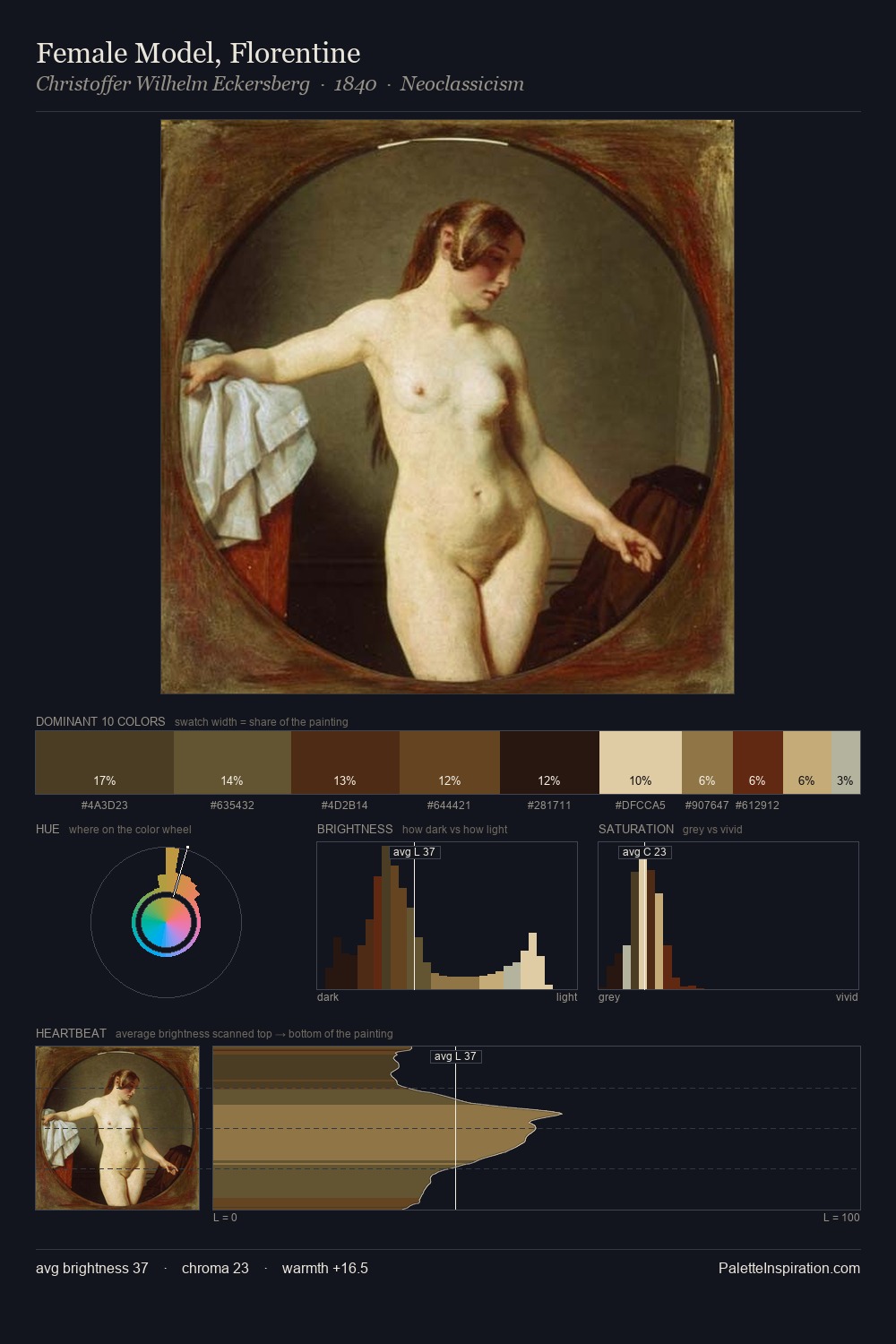Click the title 'Female Model, Florentine'
896x1344 pixels.
pyautogui.click(x=198, y=53)
